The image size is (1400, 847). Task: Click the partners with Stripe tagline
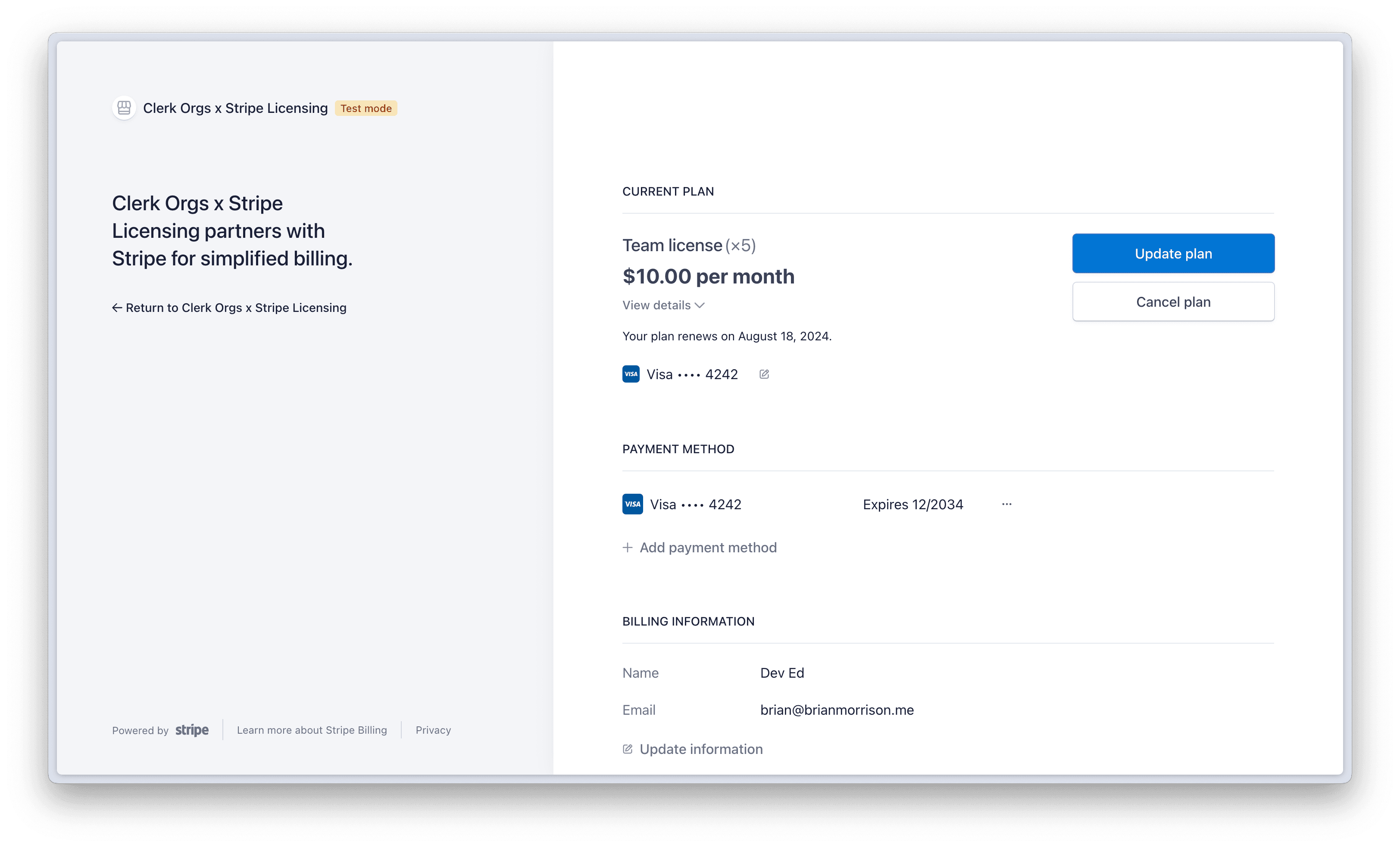point(232,230)
